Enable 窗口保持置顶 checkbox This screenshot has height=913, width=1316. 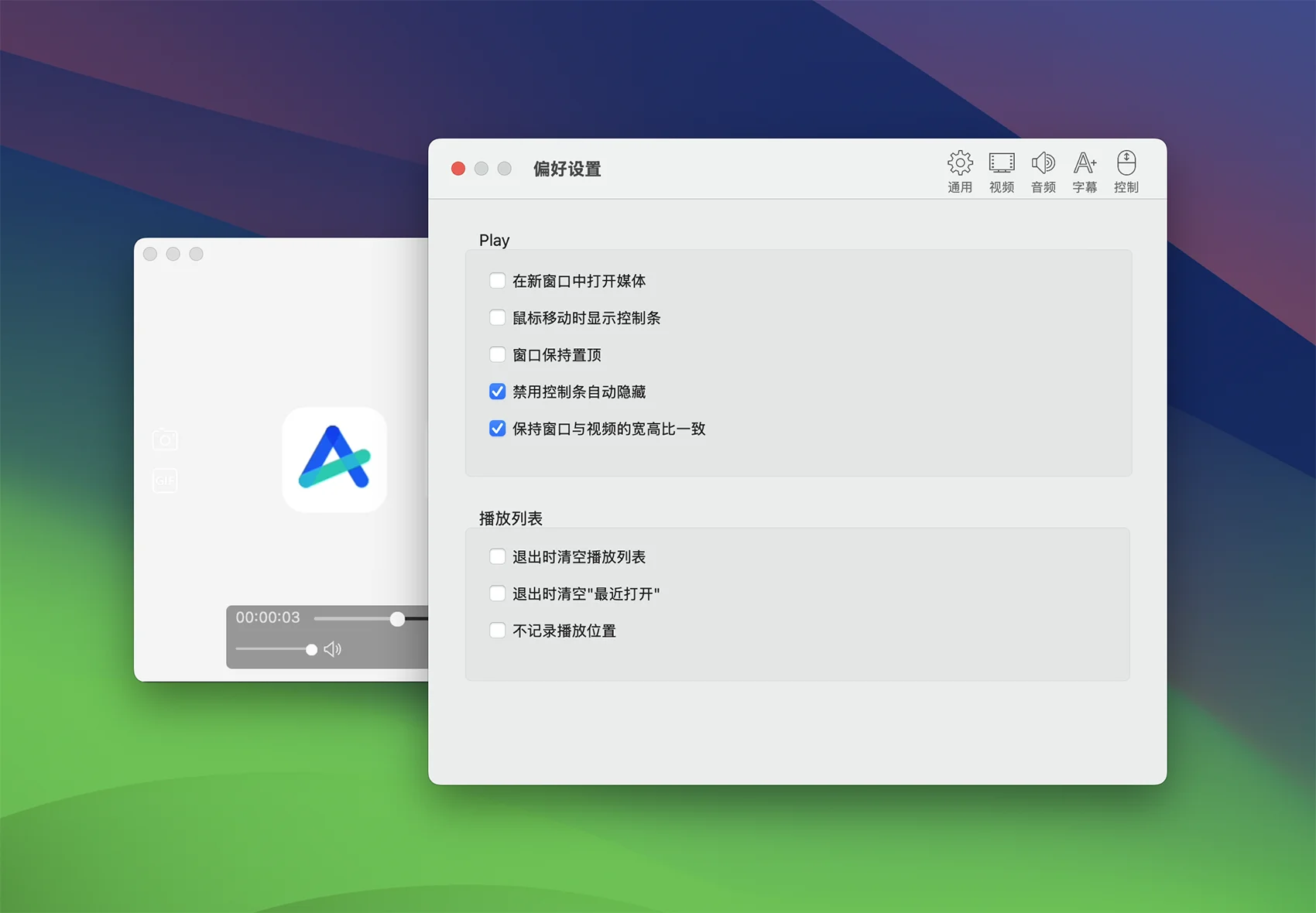pos(498,355)
